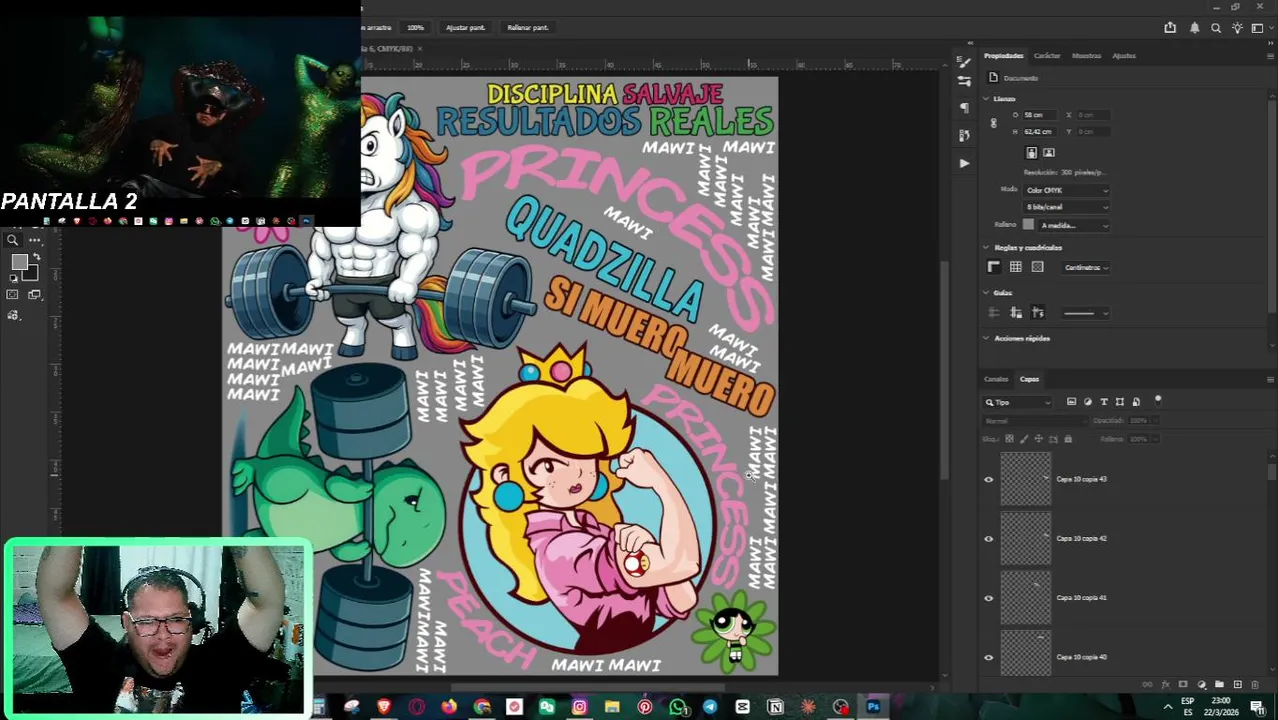The width and height of the screenshot is (1278, 720).
Task: Toggle the layer filter on/off switch
Action: point(1158,400)
